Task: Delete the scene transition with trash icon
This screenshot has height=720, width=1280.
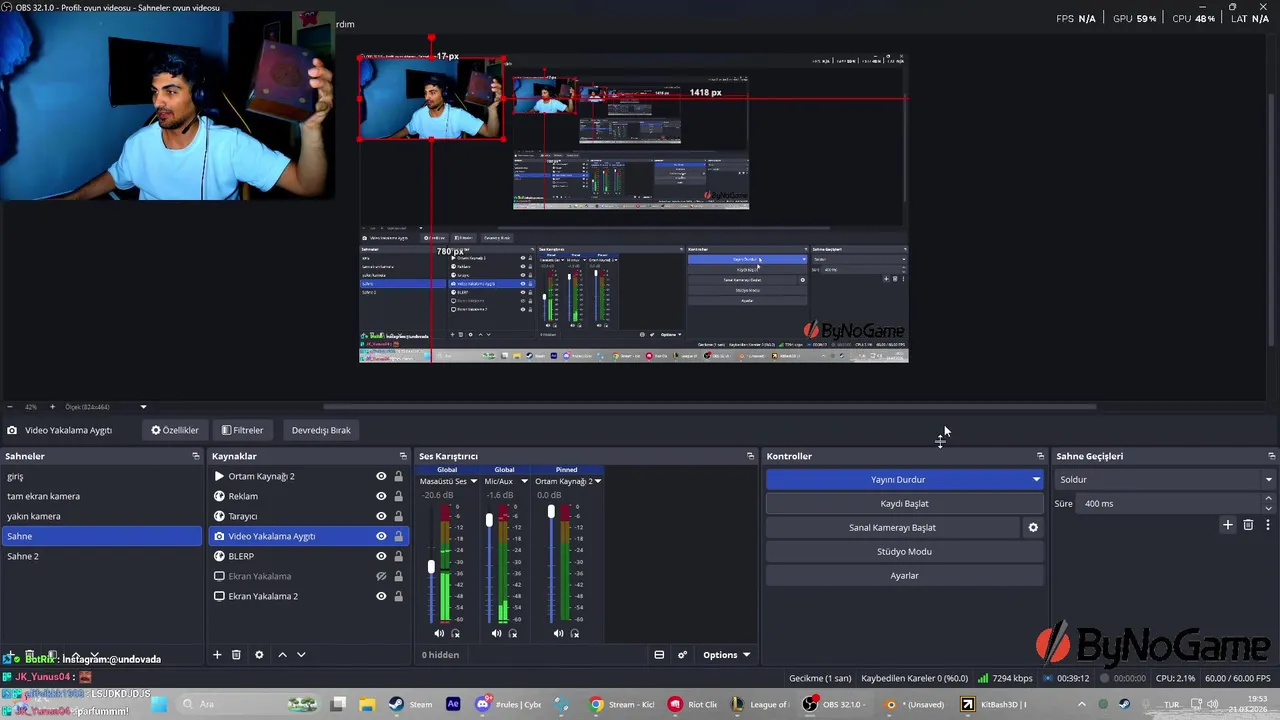Action: coord(1248,525)
